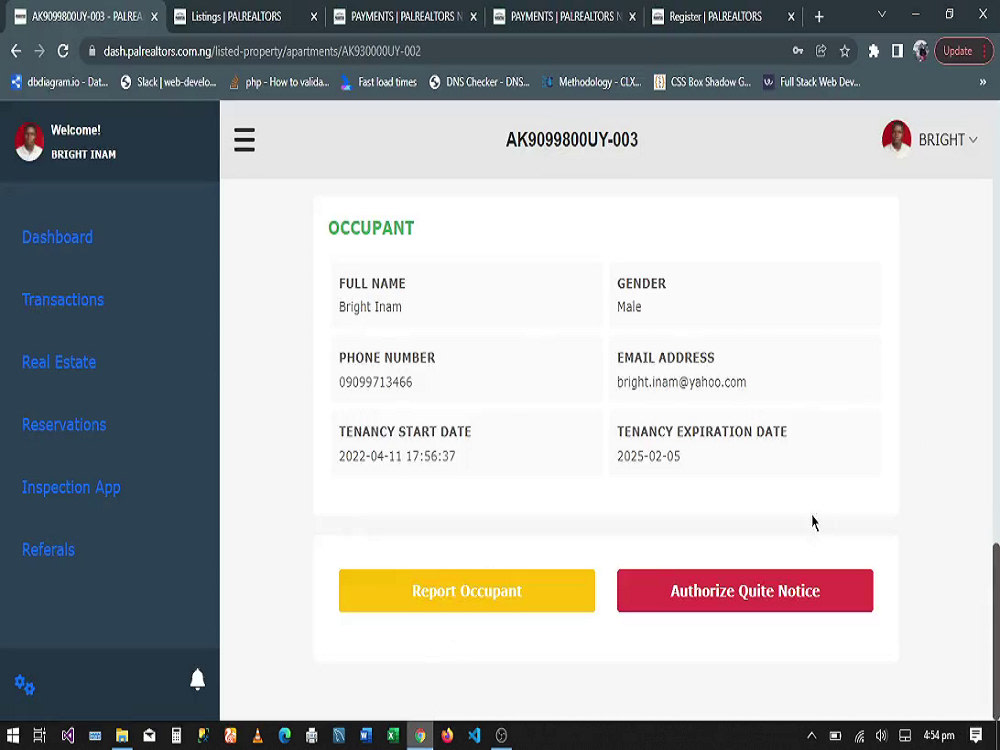Screen dimensions: 1000x750
Task: Click the password key icon in address bar
Action: (798, 51)
